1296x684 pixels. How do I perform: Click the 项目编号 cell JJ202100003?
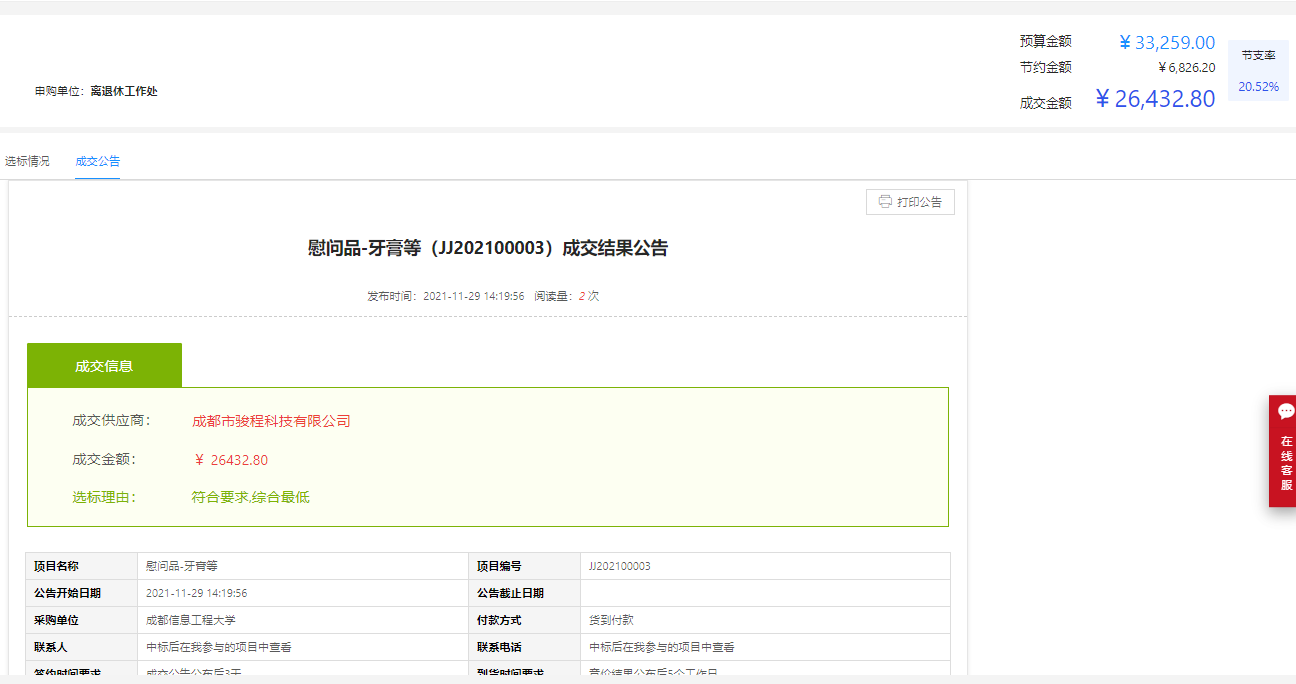click(x=620, y=566)
